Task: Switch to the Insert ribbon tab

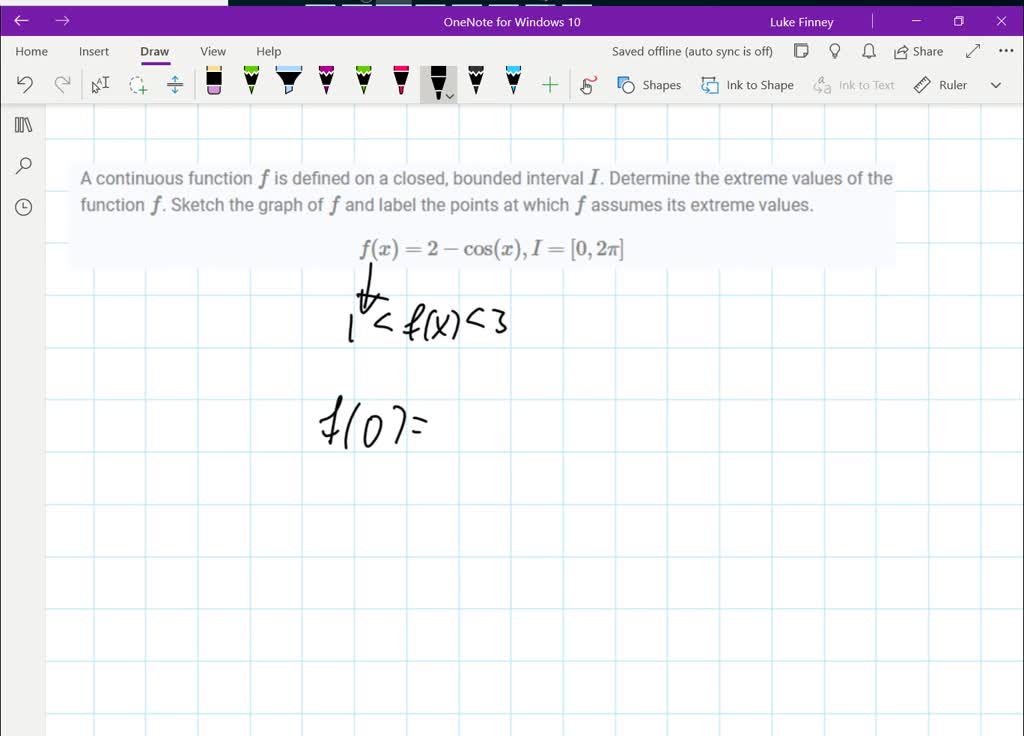Action: tap(94, 51)
